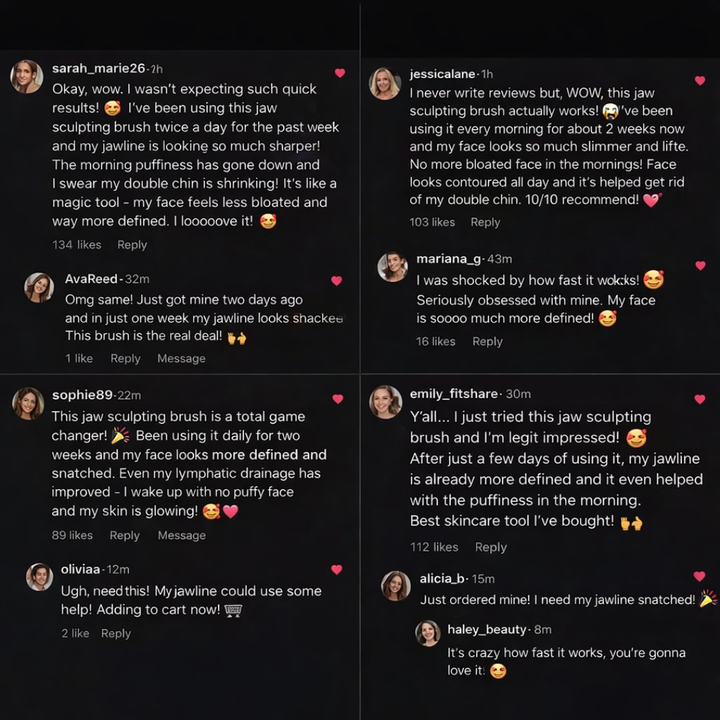Like alicia_b's reply with the heart

coord(699,576)
